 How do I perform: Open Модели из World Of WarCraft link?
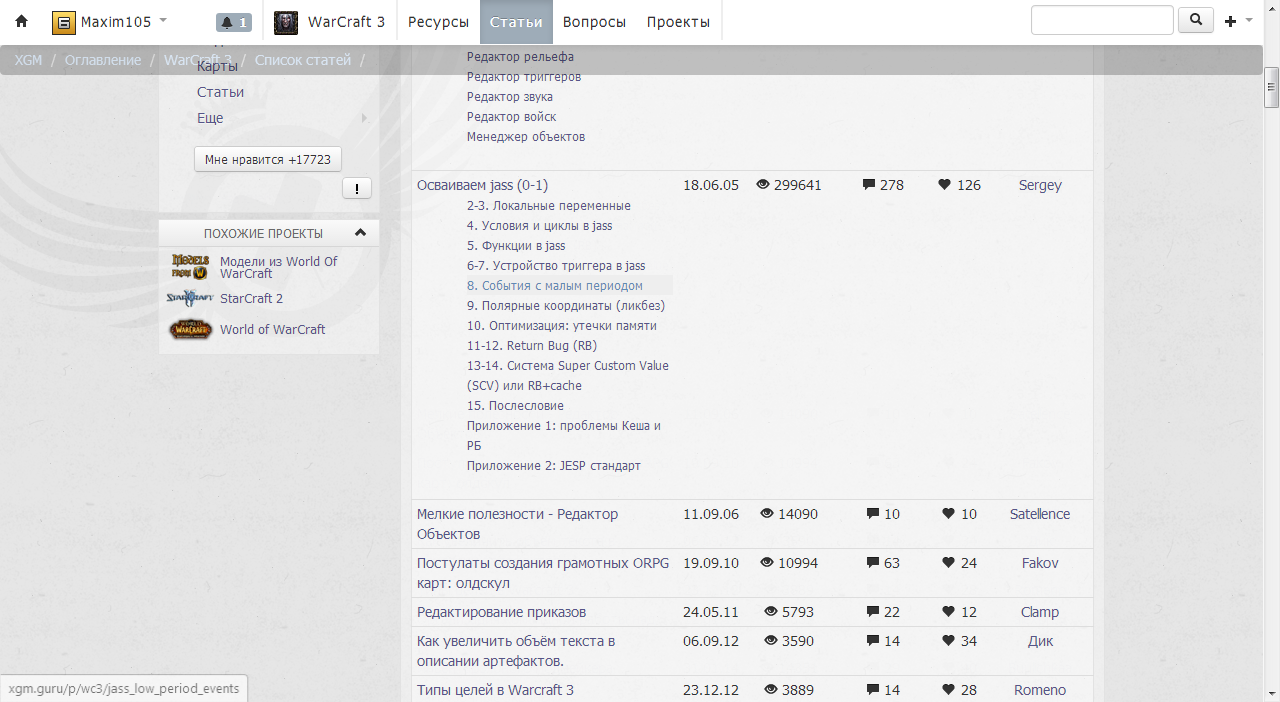(x=279, y=267)
